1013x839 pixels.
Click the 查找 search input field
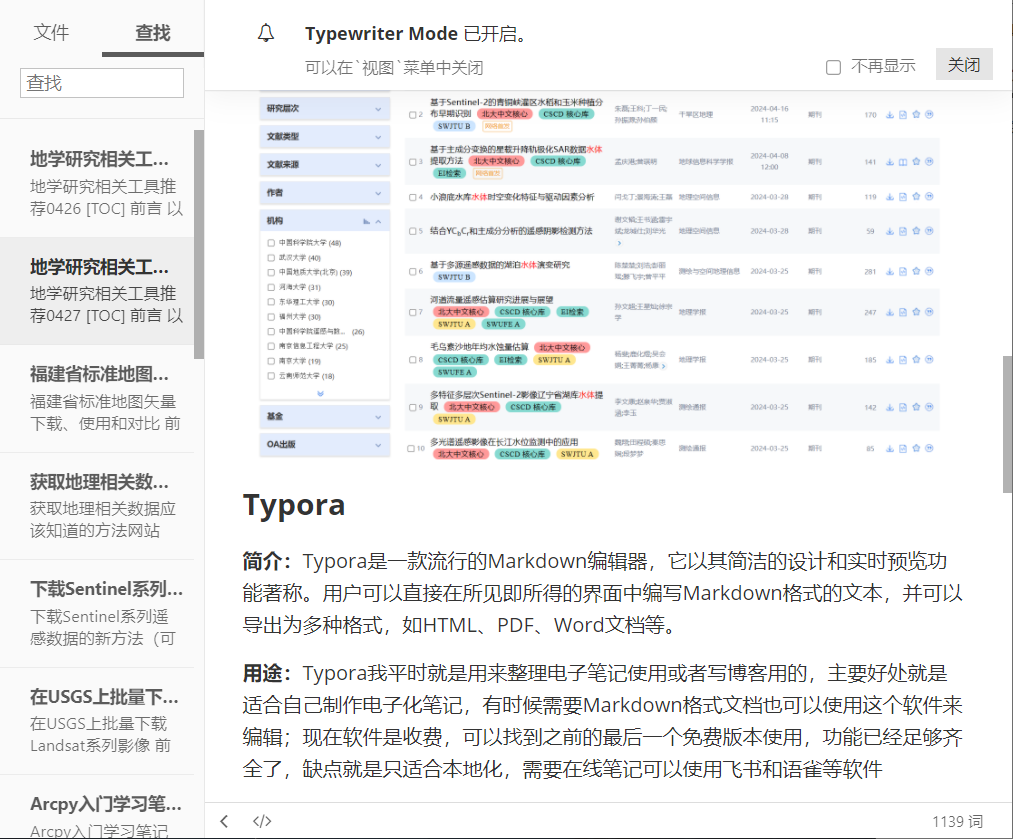tap(102, 83)
